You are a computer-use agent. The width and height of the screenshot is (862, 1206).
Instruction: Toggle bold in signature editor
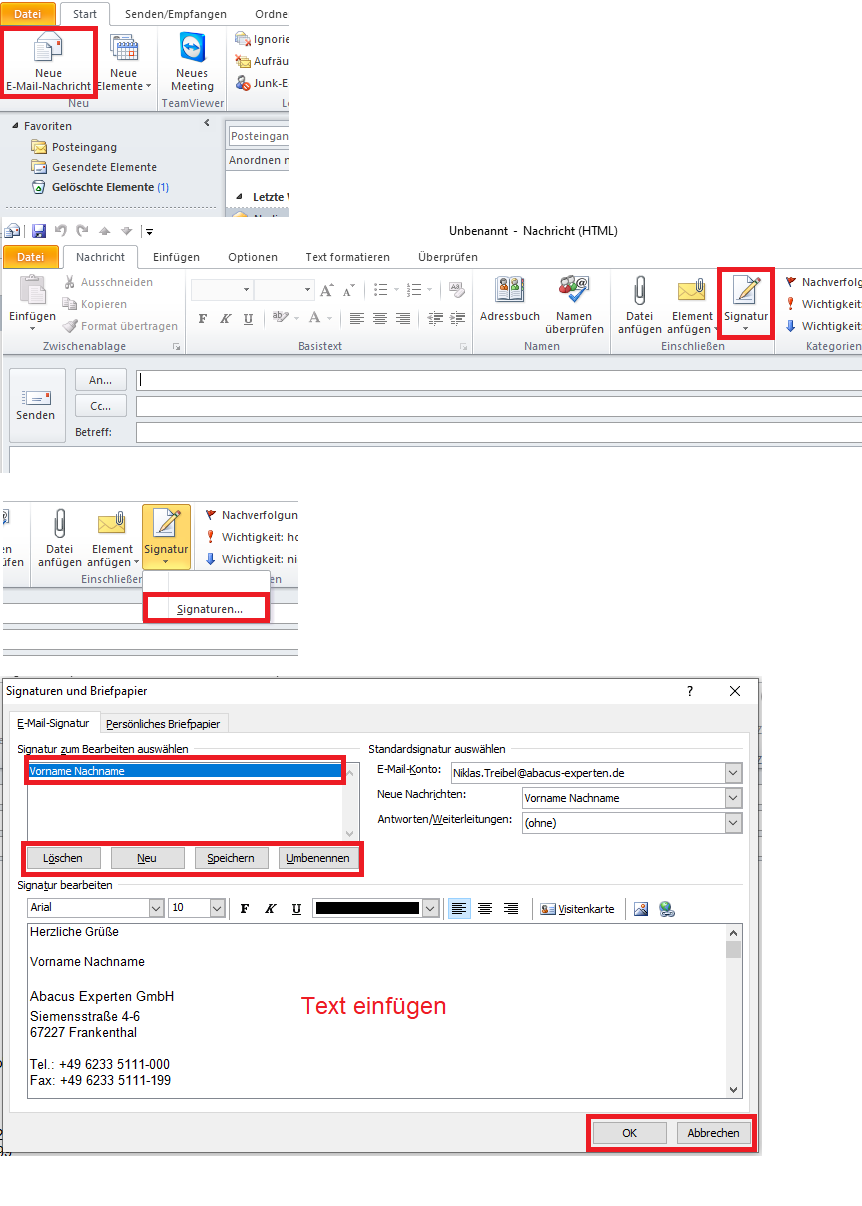click(245, 909)
